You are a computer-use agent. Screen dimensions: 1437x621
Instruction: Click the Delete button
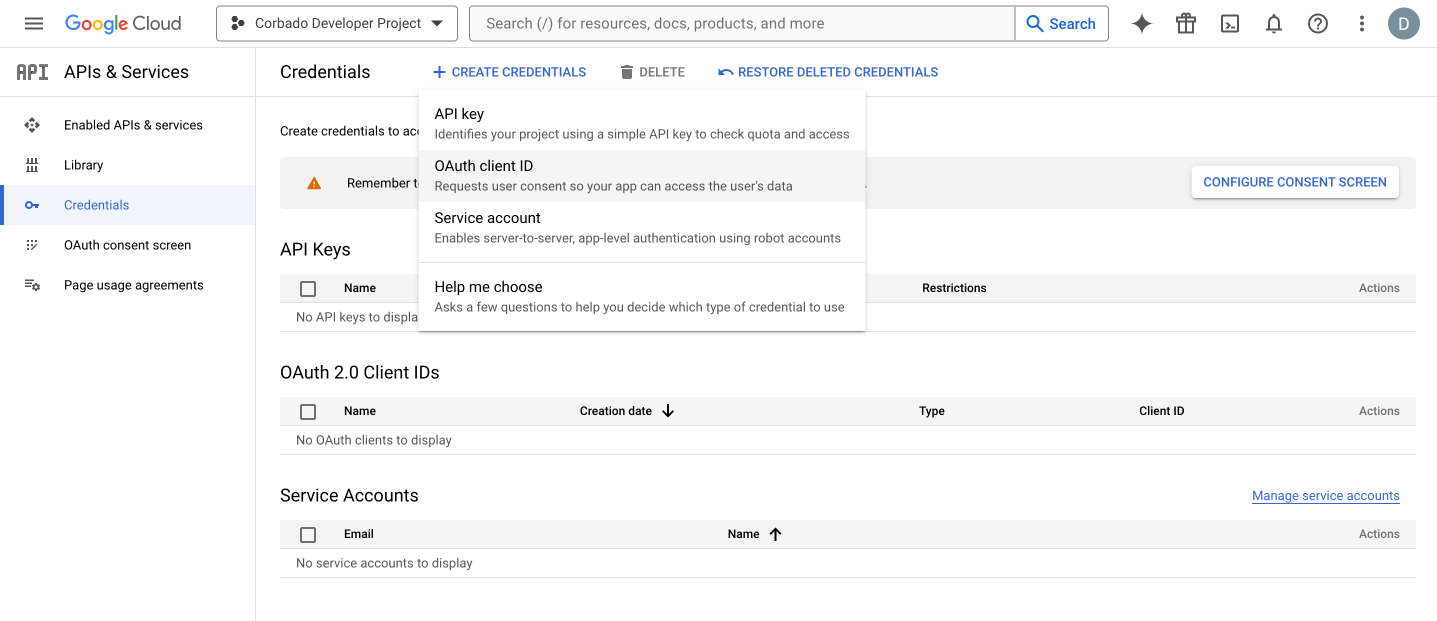tap(652, 72)
